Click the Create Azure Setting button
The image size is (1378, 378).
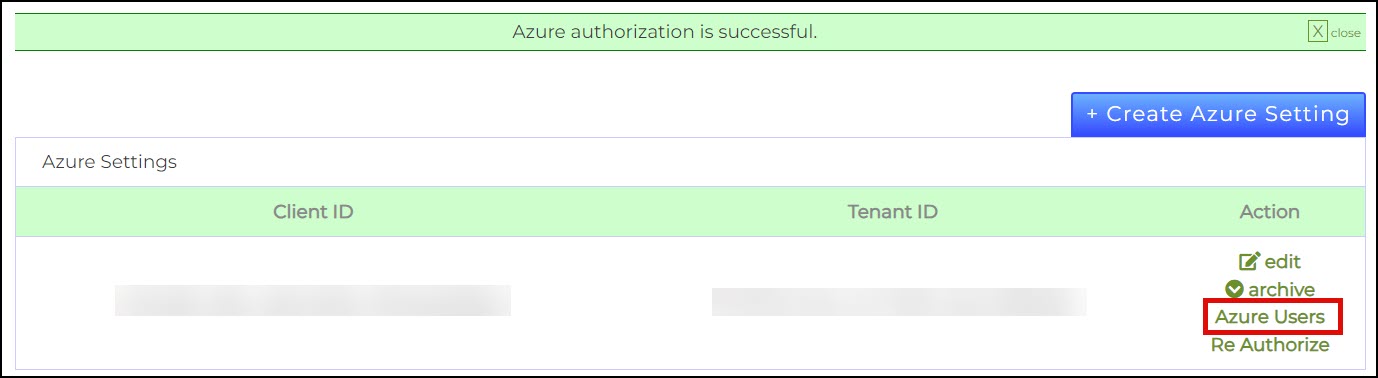(x=1217, y=114)
